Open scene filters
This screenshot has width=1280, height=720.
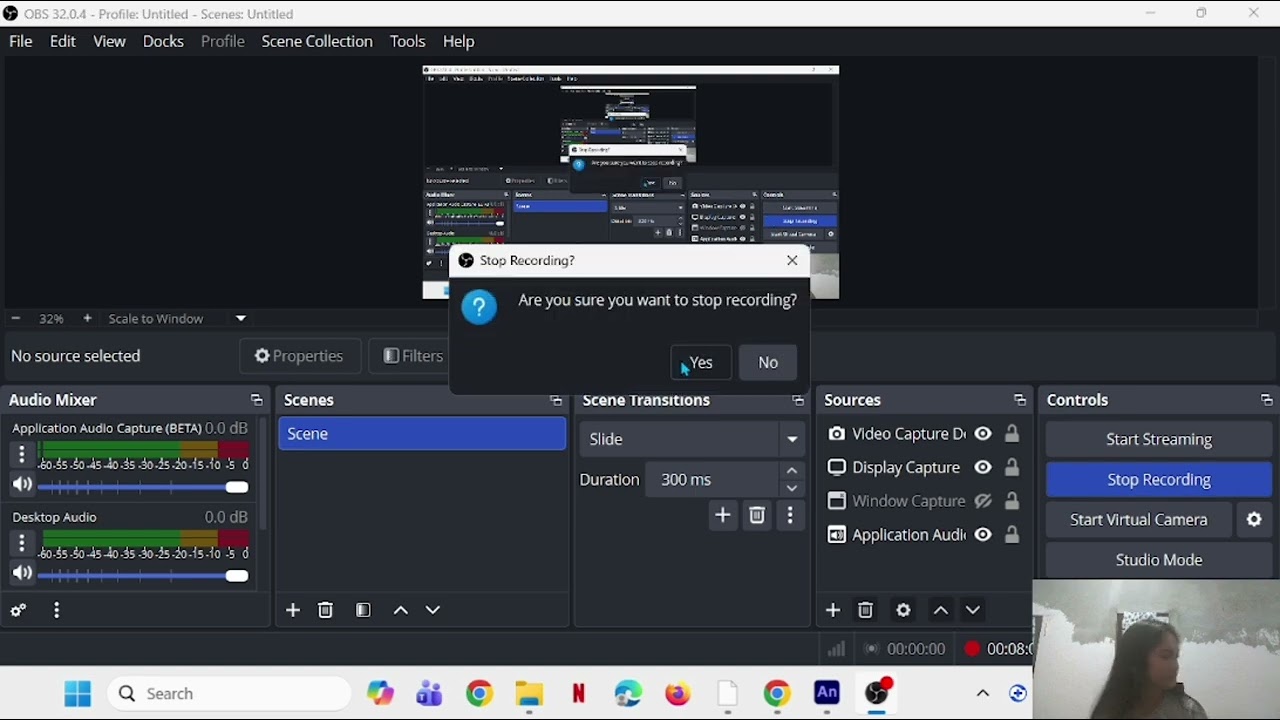(x=363, y=611)
